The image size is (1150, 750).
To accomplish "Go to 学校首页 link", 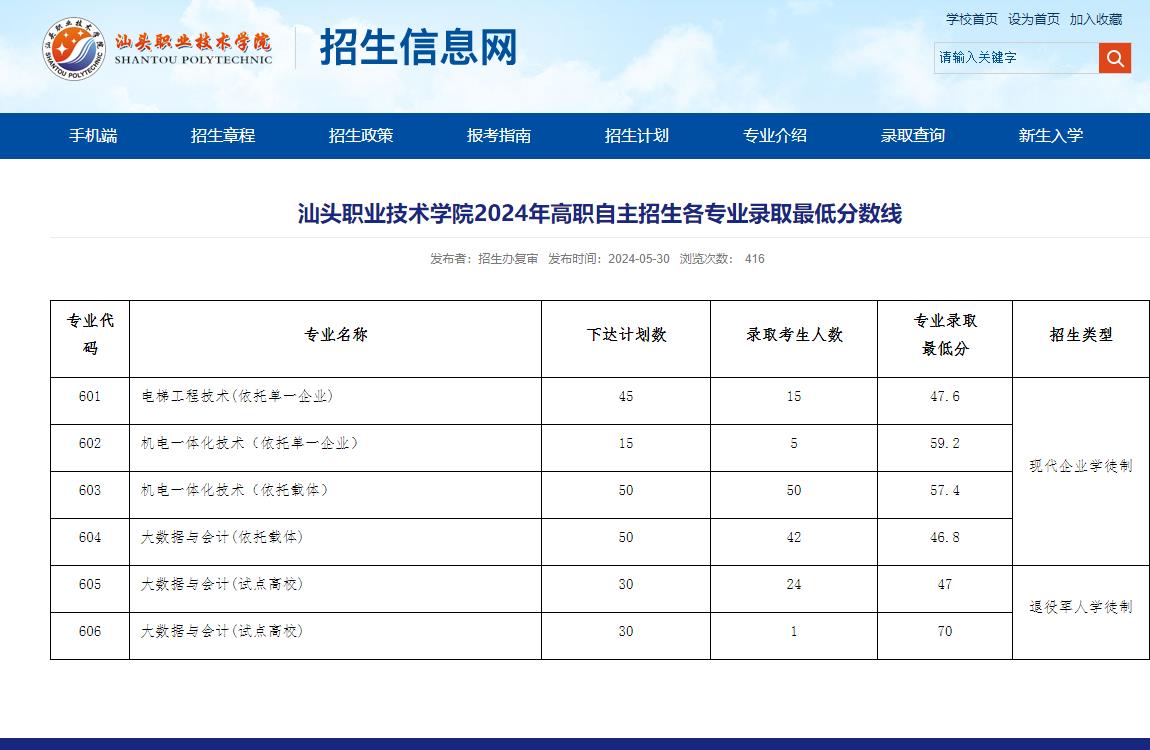I will pyautogui.click(x=972, y=19).
